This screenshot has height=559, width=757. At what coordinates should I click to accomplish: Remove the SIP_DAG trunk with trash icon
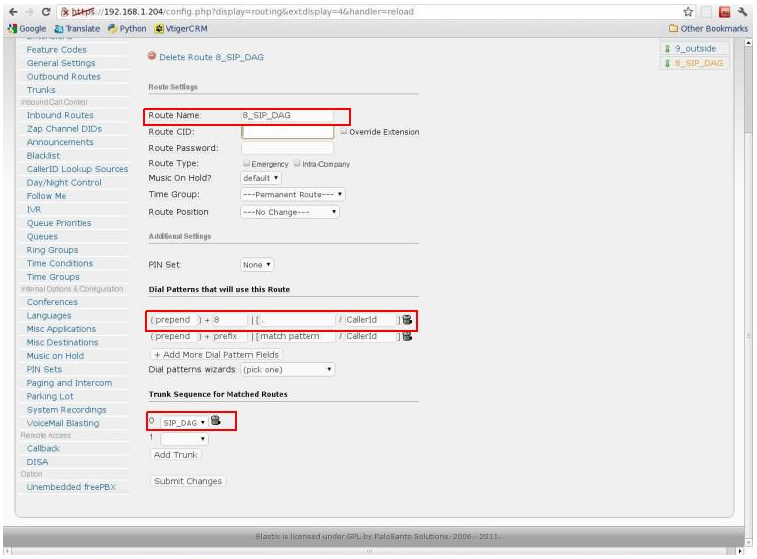(216, 421)
